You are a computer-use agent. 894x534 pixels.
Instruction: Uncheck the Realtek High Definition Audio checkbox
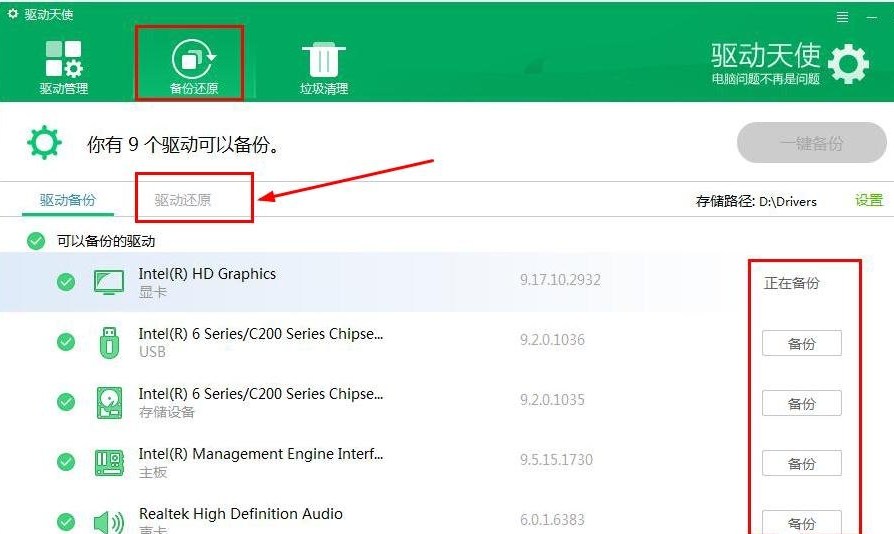pyautogui.click(x=66, y=521)
